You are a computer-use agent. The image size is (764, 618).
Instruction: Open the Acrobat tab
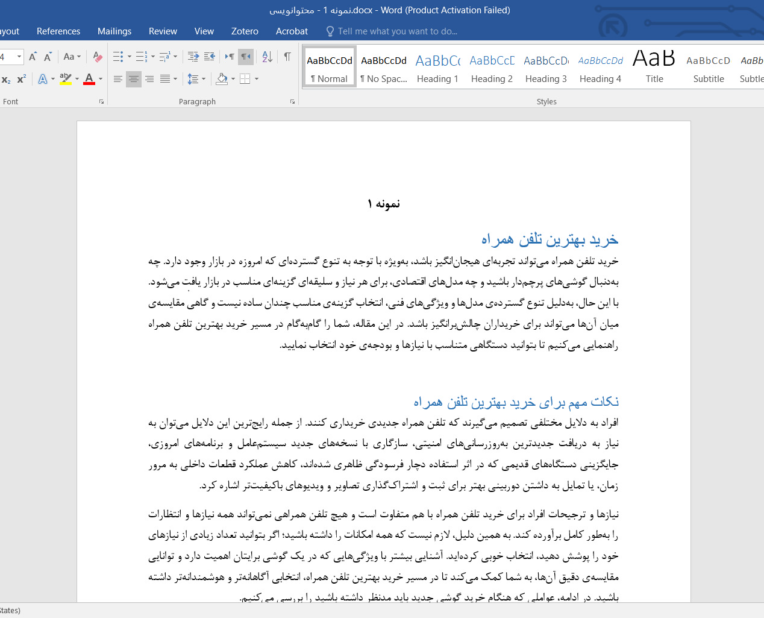click(x=291, y=31)
